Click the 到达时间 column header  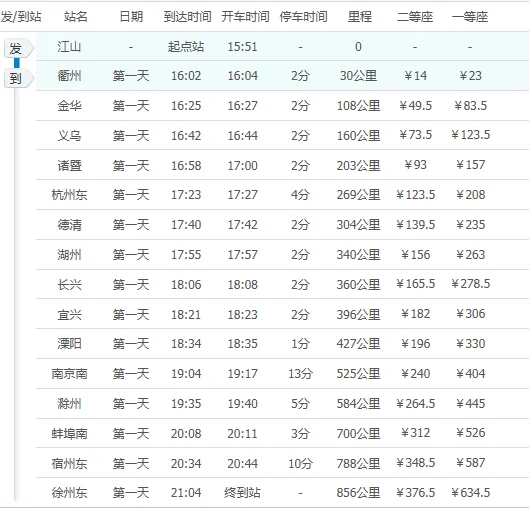click(187, 17)
